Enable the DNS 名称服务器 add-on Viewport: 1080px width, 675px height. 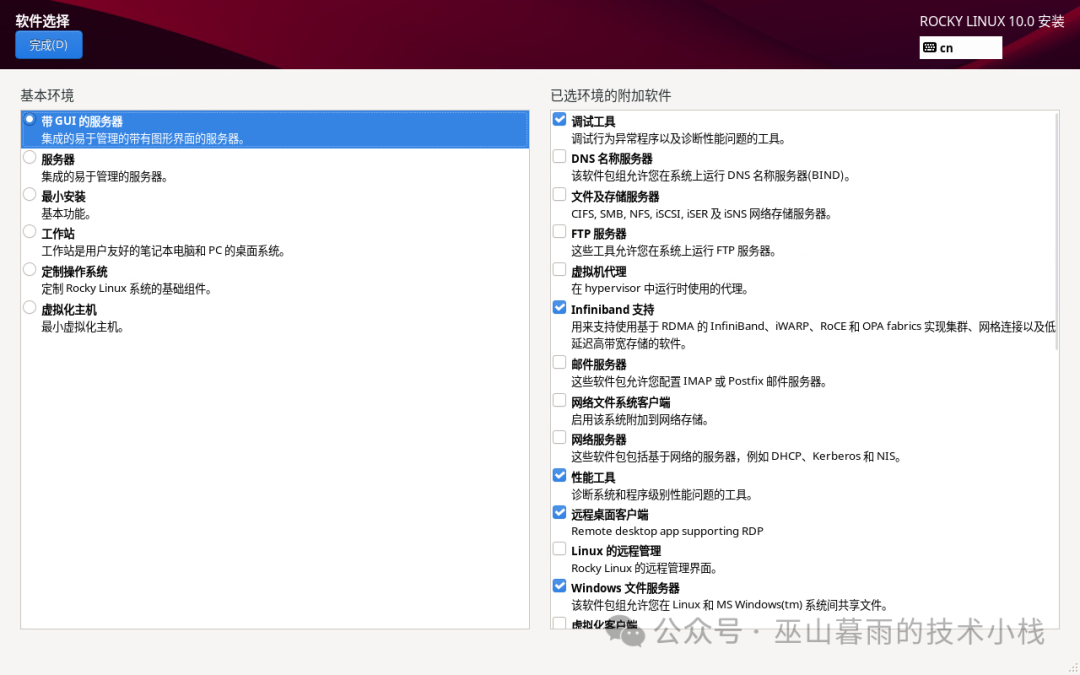tap(559, 156)
